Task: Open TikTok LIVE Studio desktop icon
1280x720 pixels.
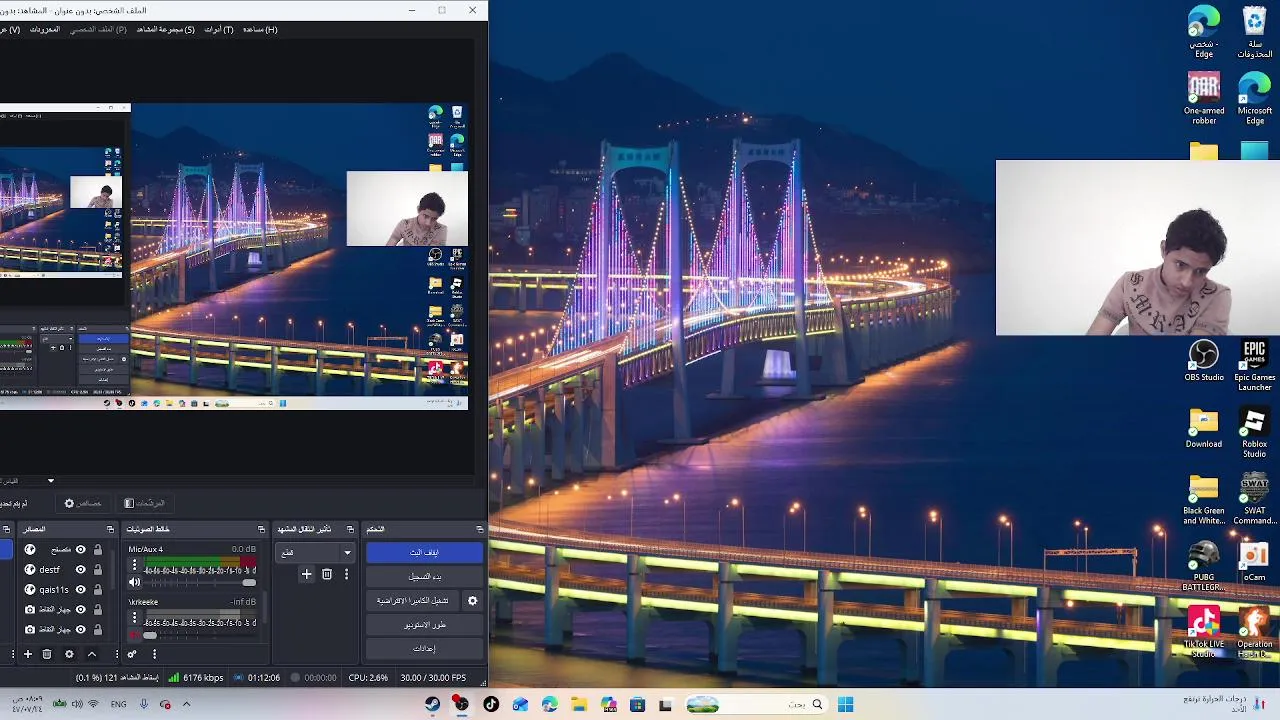Action: (1204, 633)
